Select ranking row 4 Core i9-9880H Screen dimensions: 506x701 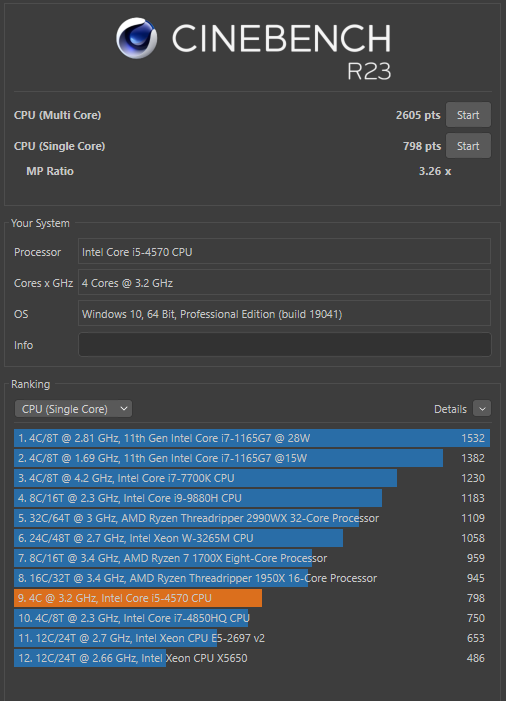pyautogui.click(x=252, y=498)
